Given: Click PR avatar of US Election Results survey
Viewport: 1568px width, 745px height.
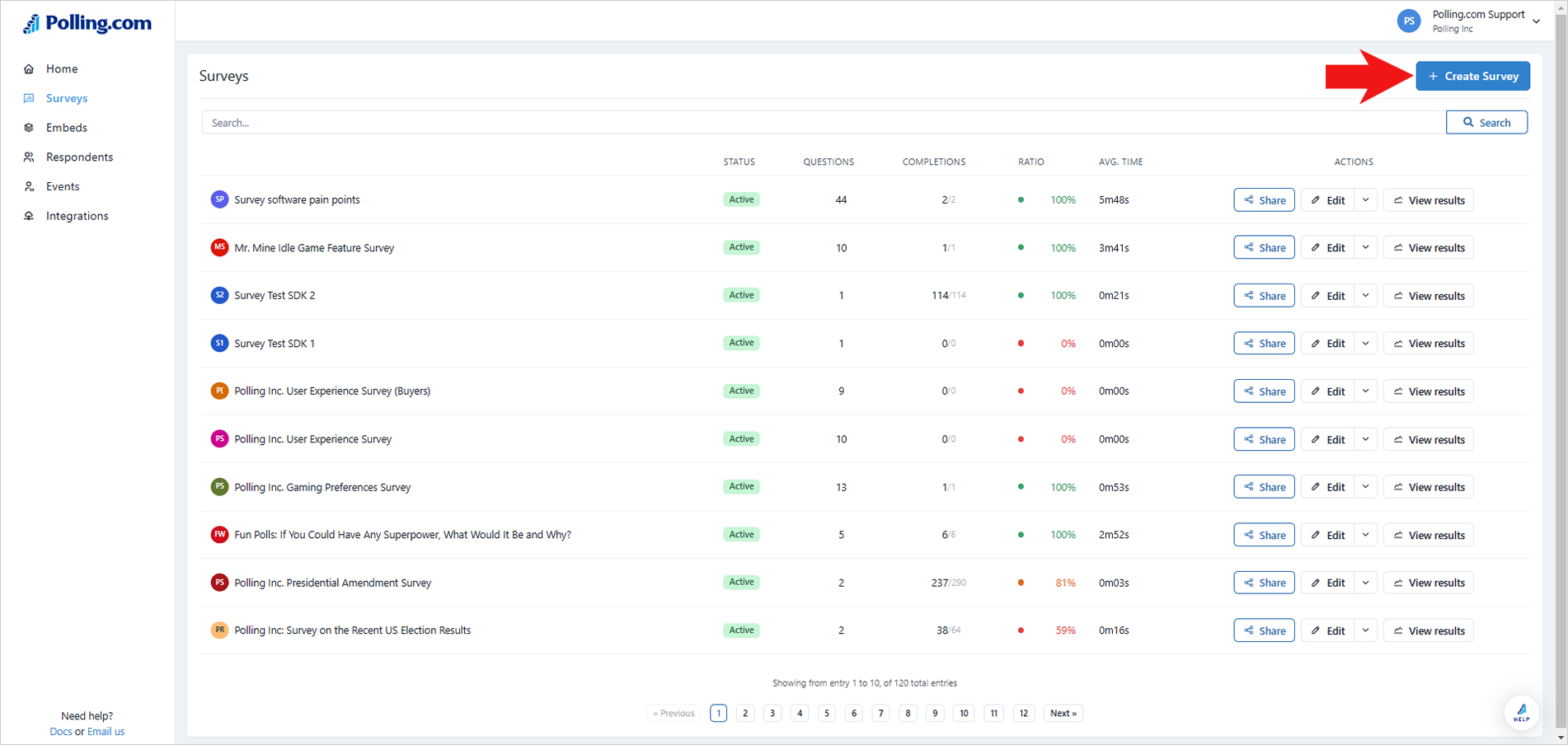Looking at the screenshot, I should pyautogui.click(x=219, y=630).
